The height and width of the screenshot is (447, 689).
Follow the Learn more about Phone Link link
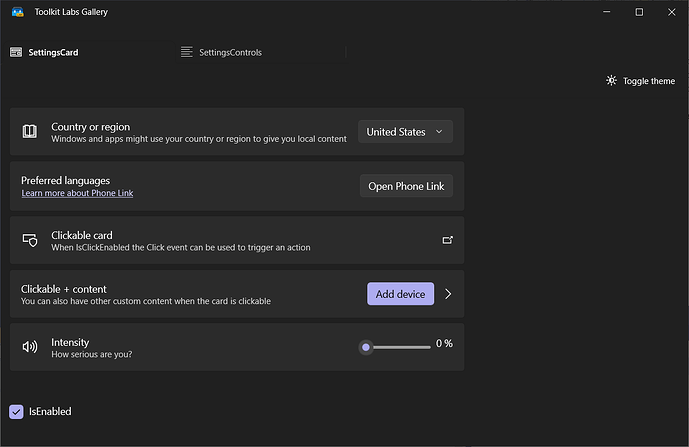[x=77, y=193]
